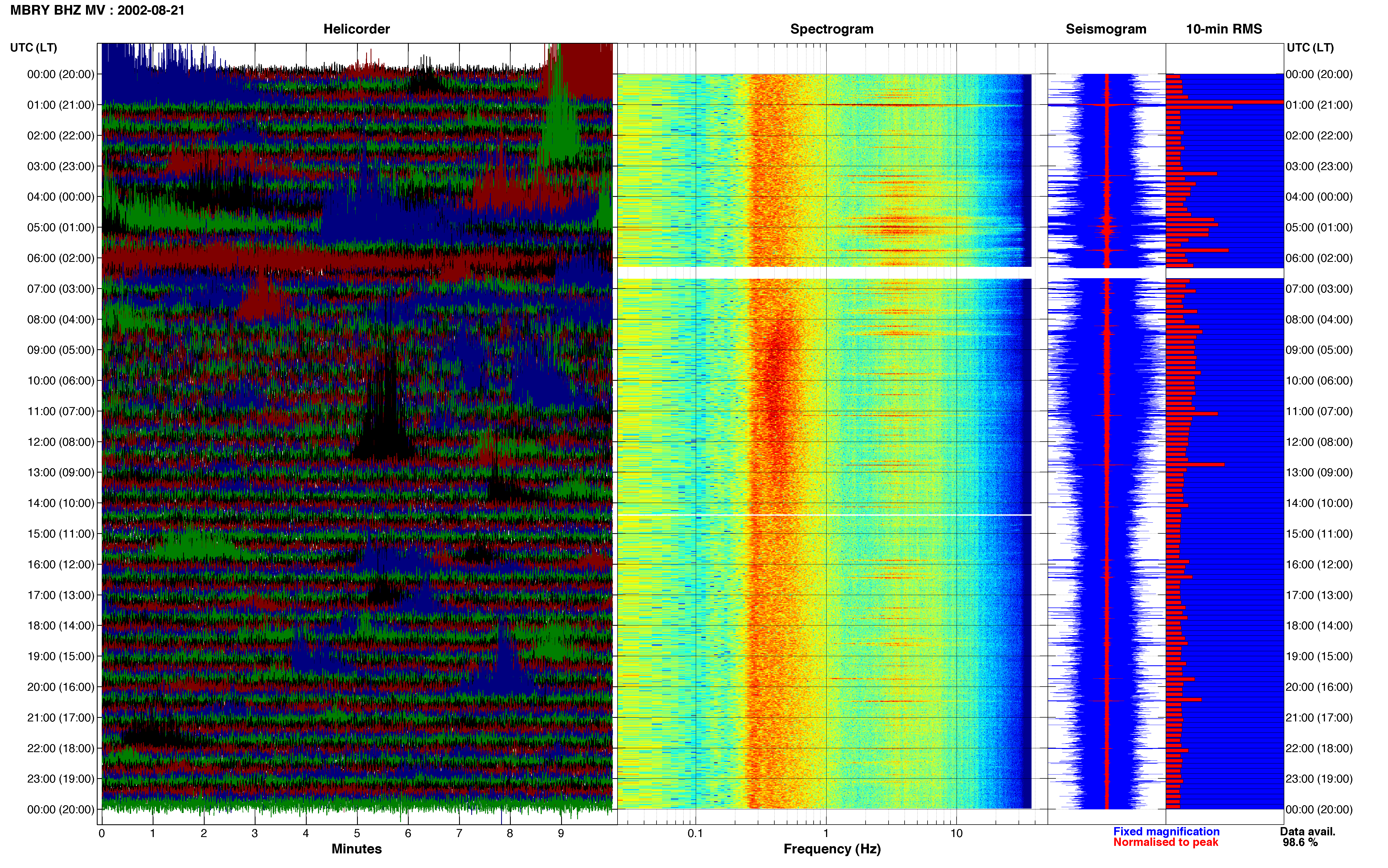1388x868 pixels.
Task: Click '08:00 (04:00)' on the Helicorder time axis
Action: 61,319
